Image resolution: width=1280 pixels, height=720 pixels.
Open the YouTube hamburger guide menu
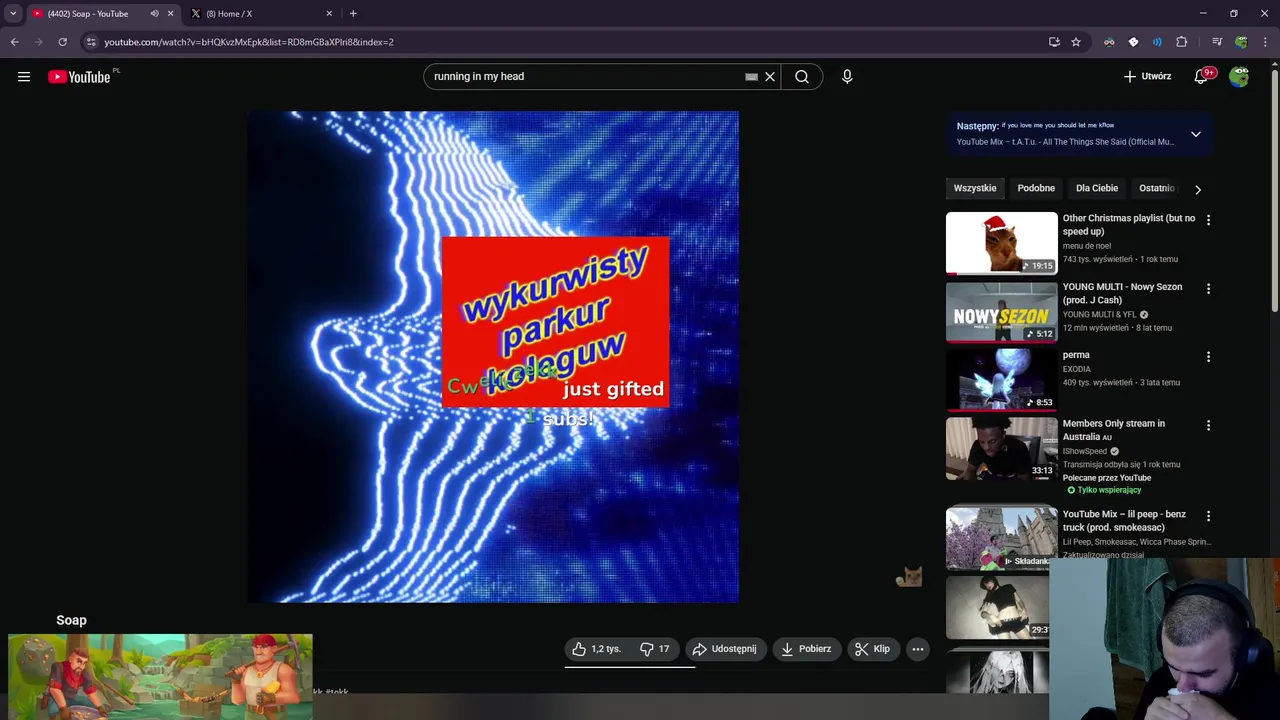click(x=24, y=77)
